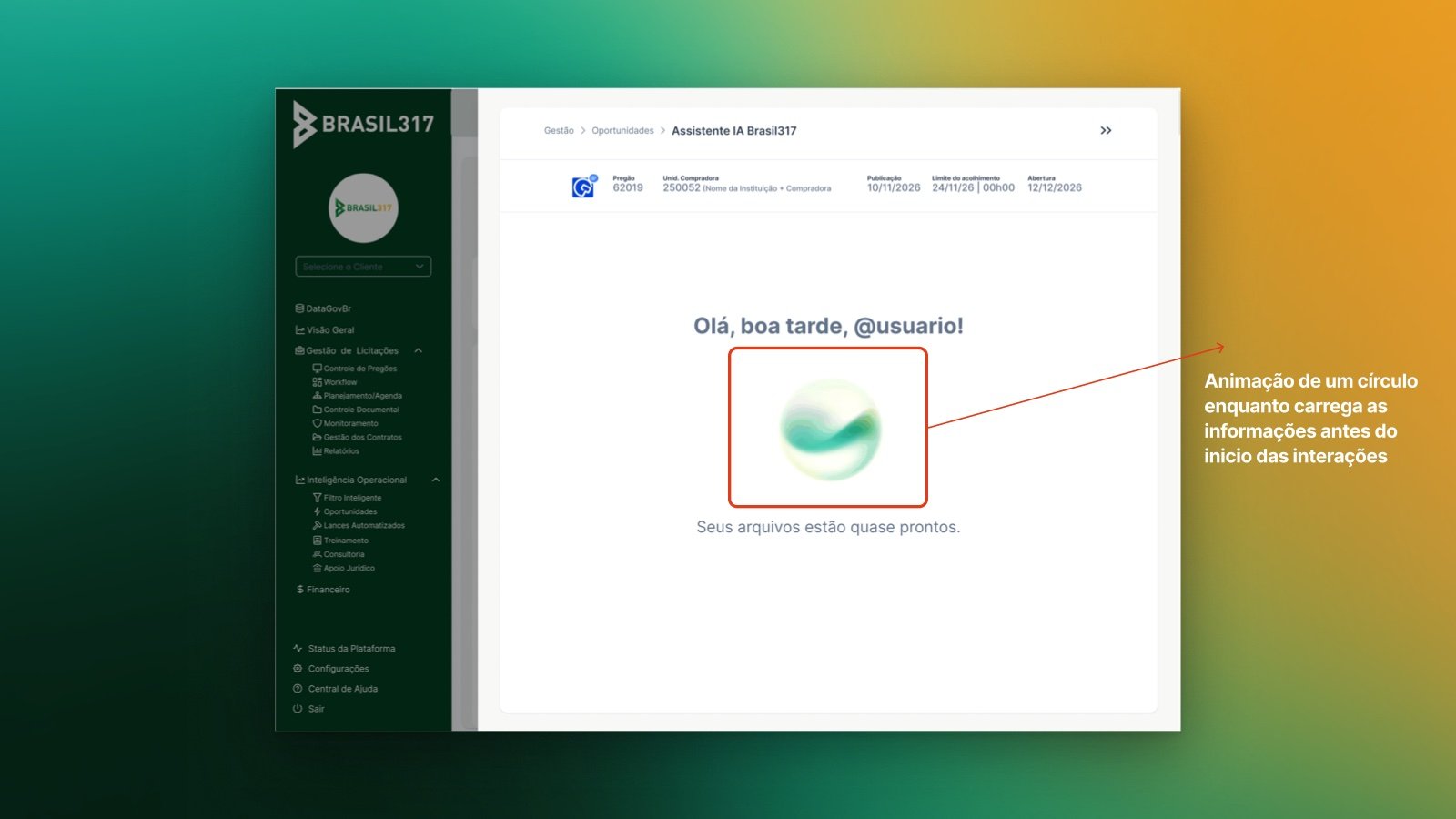1456x819 pixels.
Task: Click the blue portal icon beside Pregão
Action: pos(584,186)
